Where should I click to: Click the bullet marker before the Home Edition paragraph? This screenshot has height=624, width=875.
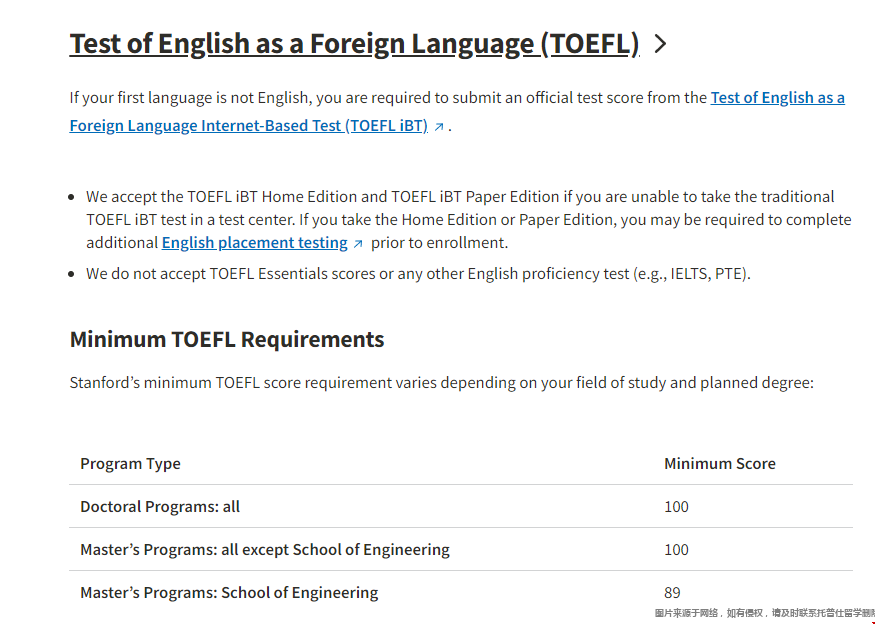tap(72, 198)
